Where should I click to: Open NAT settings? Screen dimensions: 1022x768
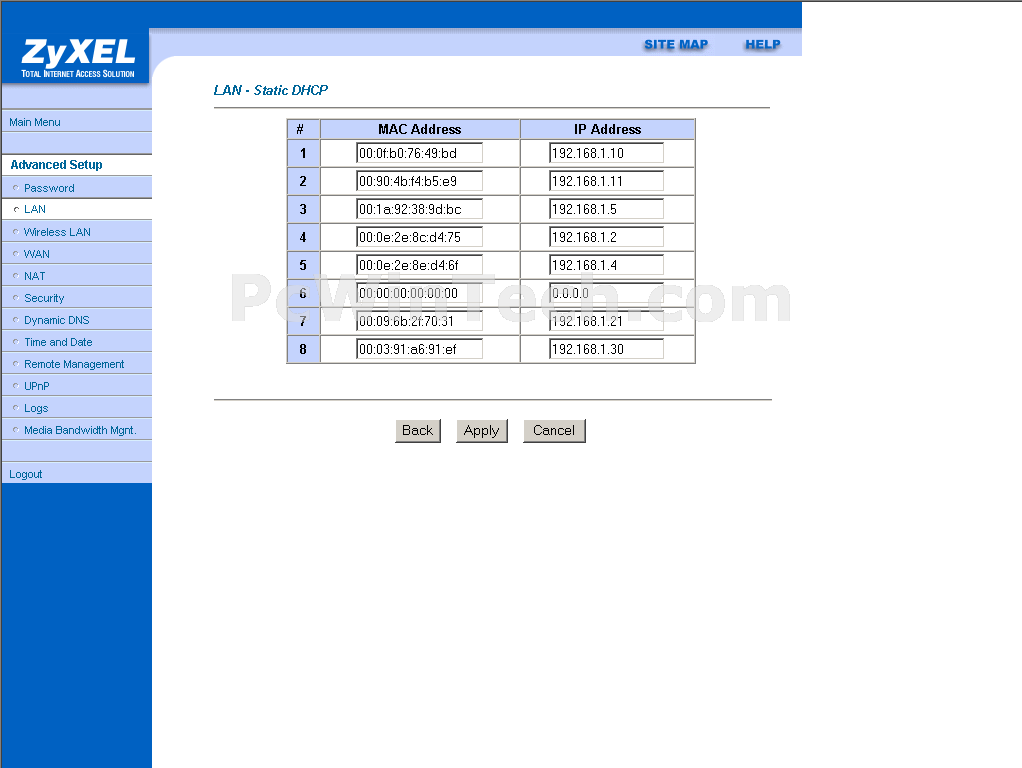click(35, 276)
